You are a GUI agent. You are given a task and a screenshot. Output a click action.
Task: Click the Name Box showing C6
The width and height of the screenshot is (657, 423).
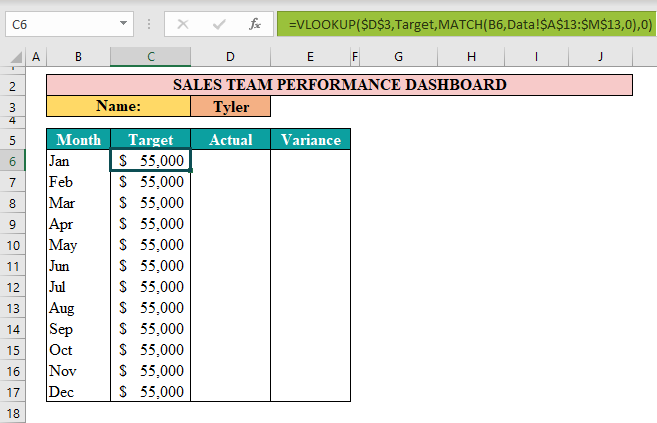[69, 24]
